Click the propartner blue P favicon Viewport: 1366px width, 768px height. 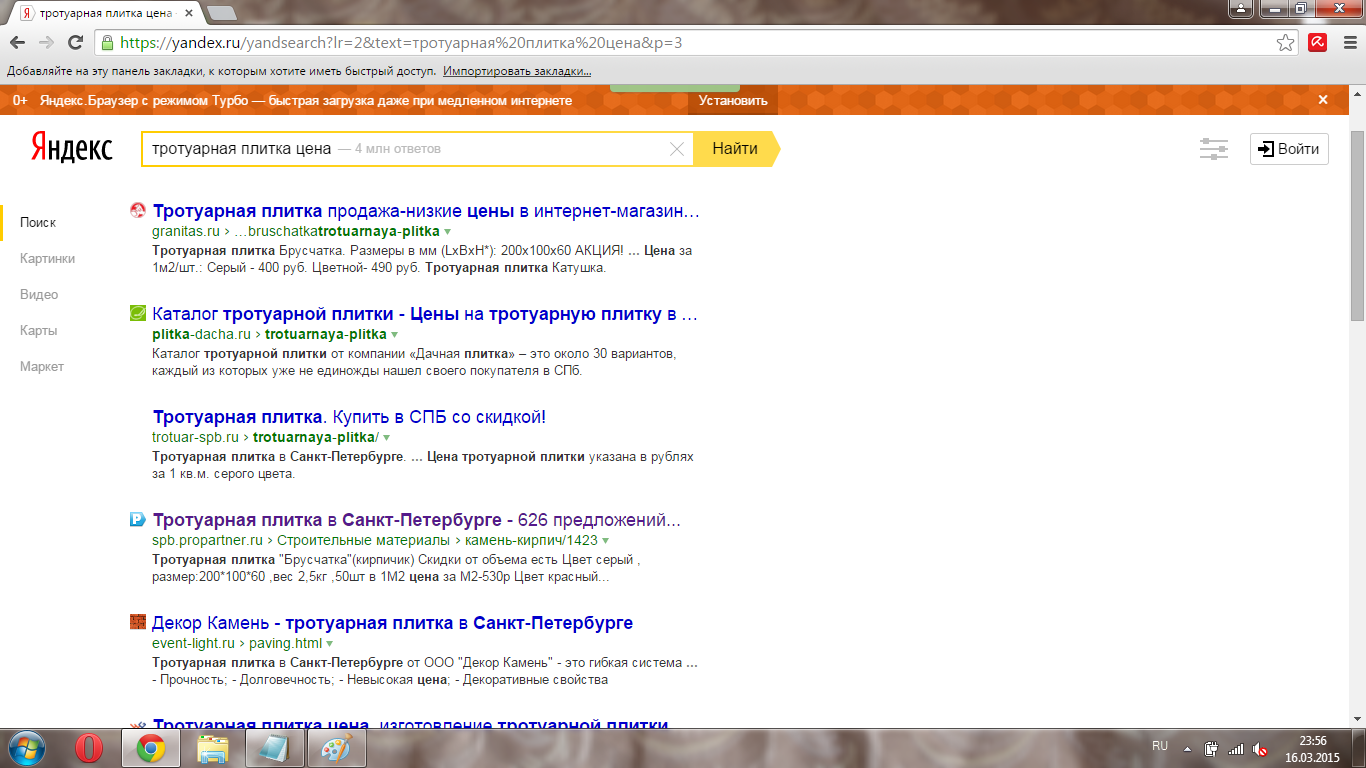coord(138,519)
